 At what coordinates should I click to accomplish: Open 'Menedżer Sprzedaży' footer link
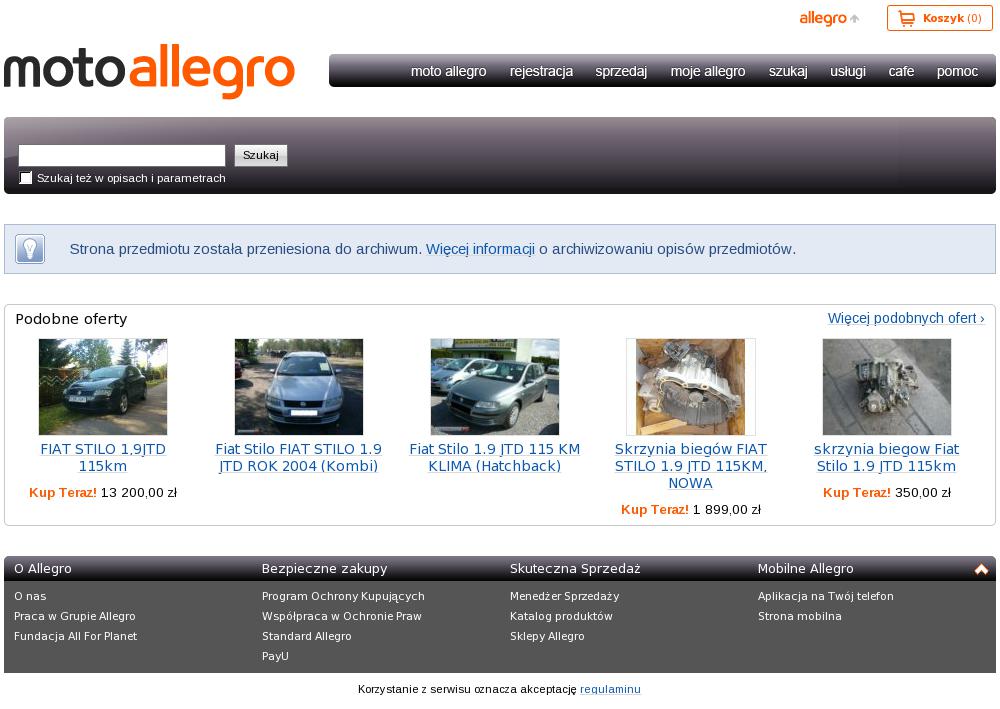click(x=564, y=596)
